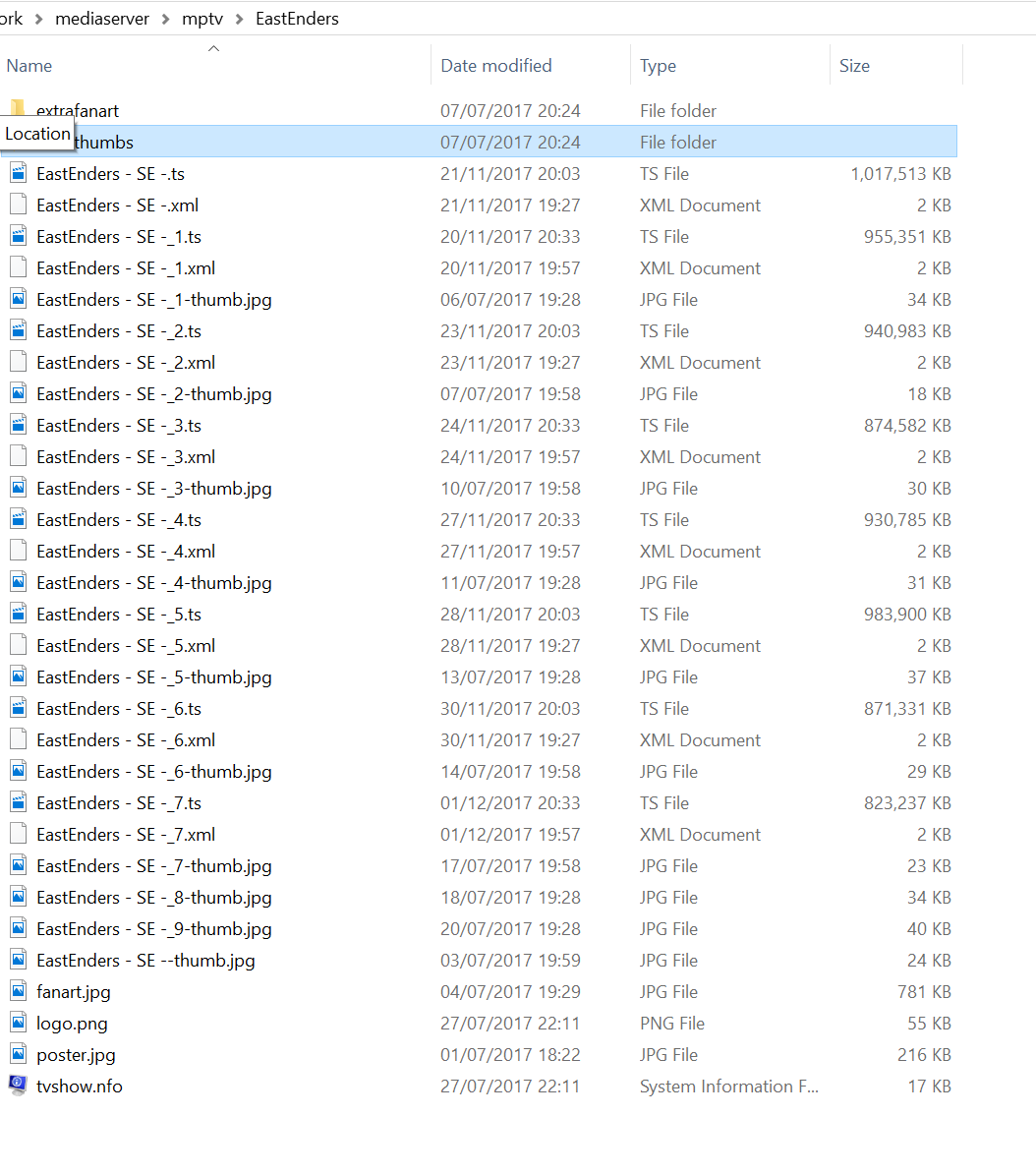This screenshot has width=1036, height=1175.
Task: Navigate to mptv in the breadcrumb
Action: 202,19
